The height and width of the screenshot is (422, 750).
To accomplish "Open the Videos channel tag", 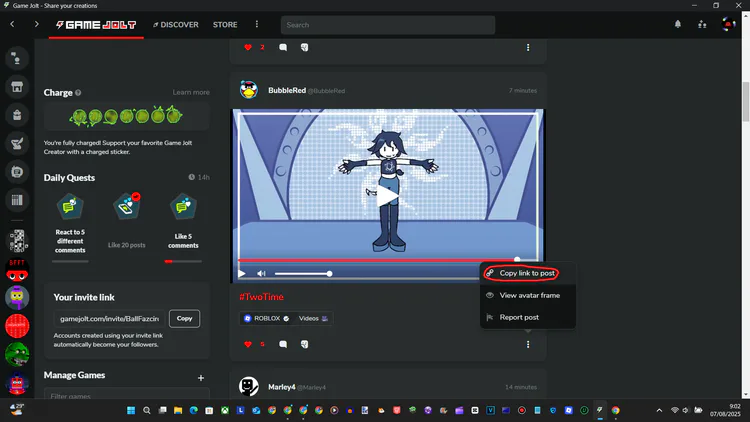I will click(313, 319).
